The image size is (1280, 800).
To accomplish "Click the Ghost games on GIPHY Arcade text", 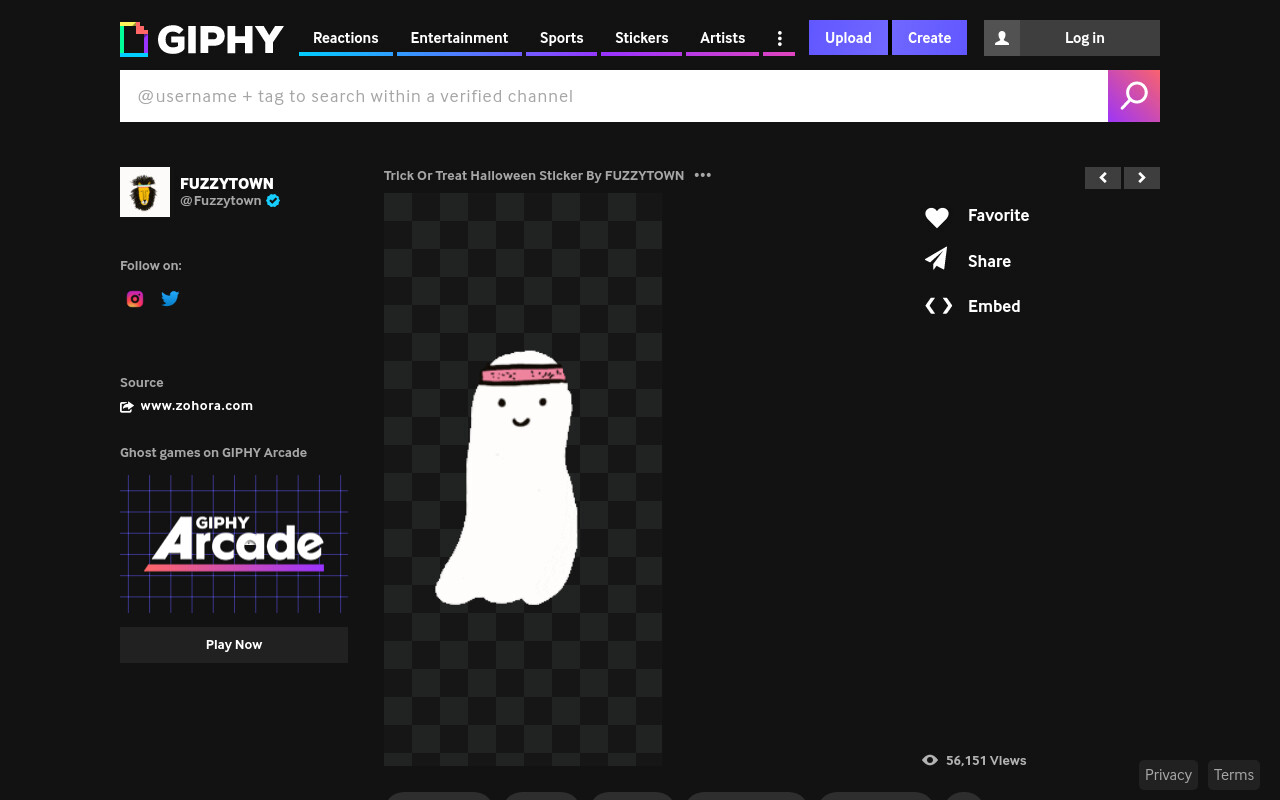I will pos(213,452).
